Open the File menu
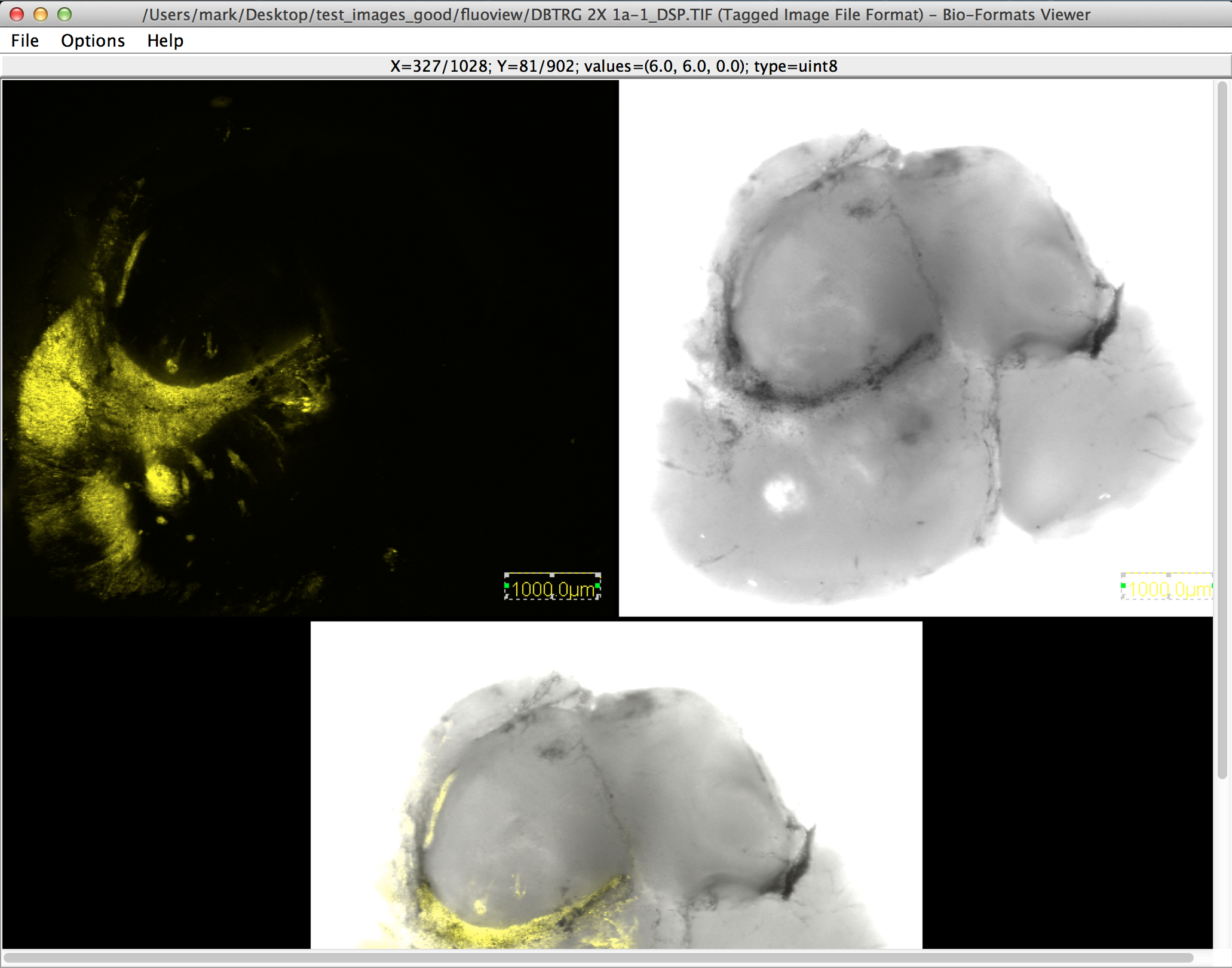This screenshot has width=1232, height=968. [24, 41]
